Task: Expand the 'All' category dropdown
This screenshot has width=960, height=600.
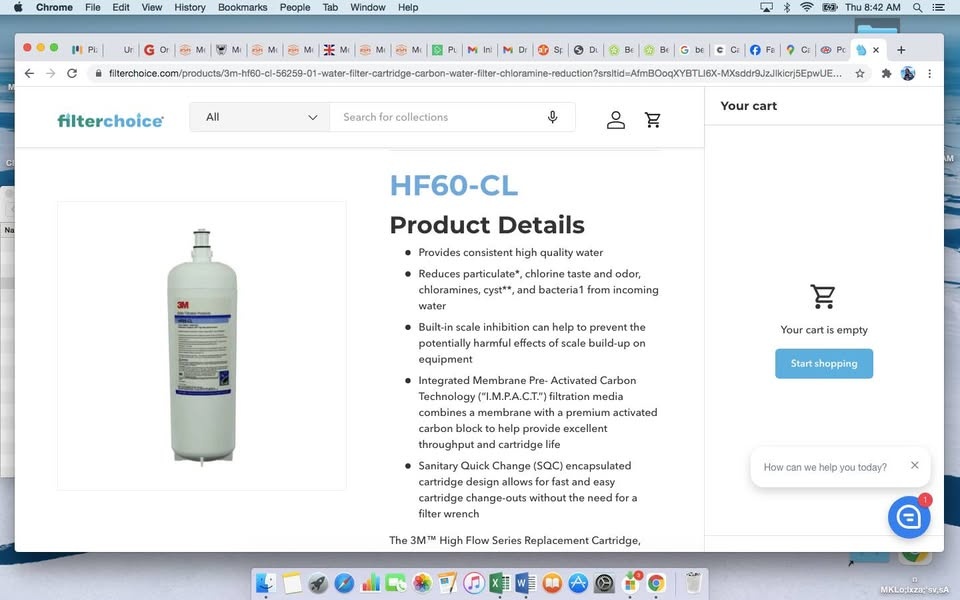Action: [x=260, y=117]
